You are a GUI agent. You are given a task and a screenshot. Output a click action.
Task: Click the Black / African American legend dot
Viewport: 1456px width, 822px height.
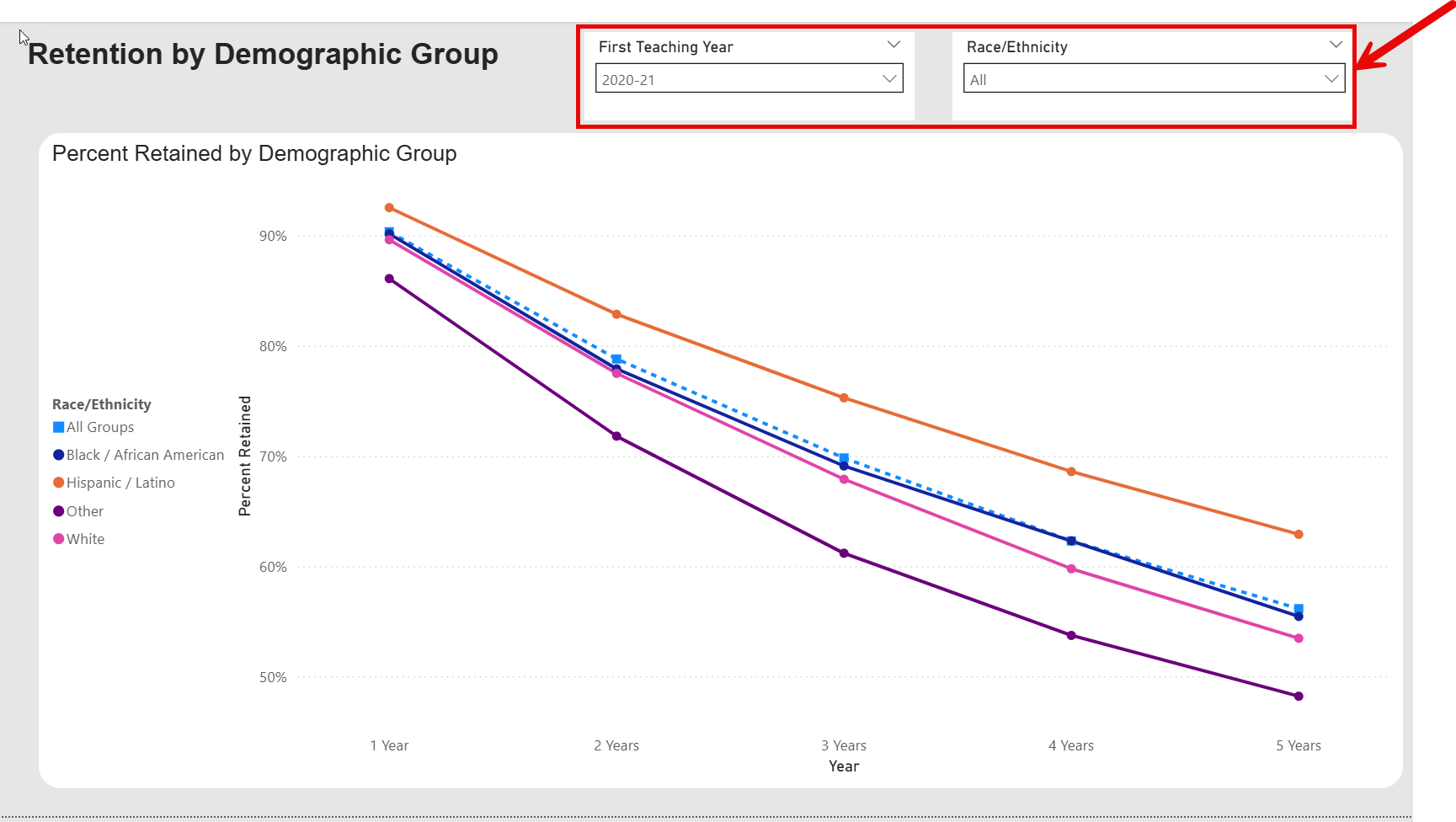click(x=59, y=455)
